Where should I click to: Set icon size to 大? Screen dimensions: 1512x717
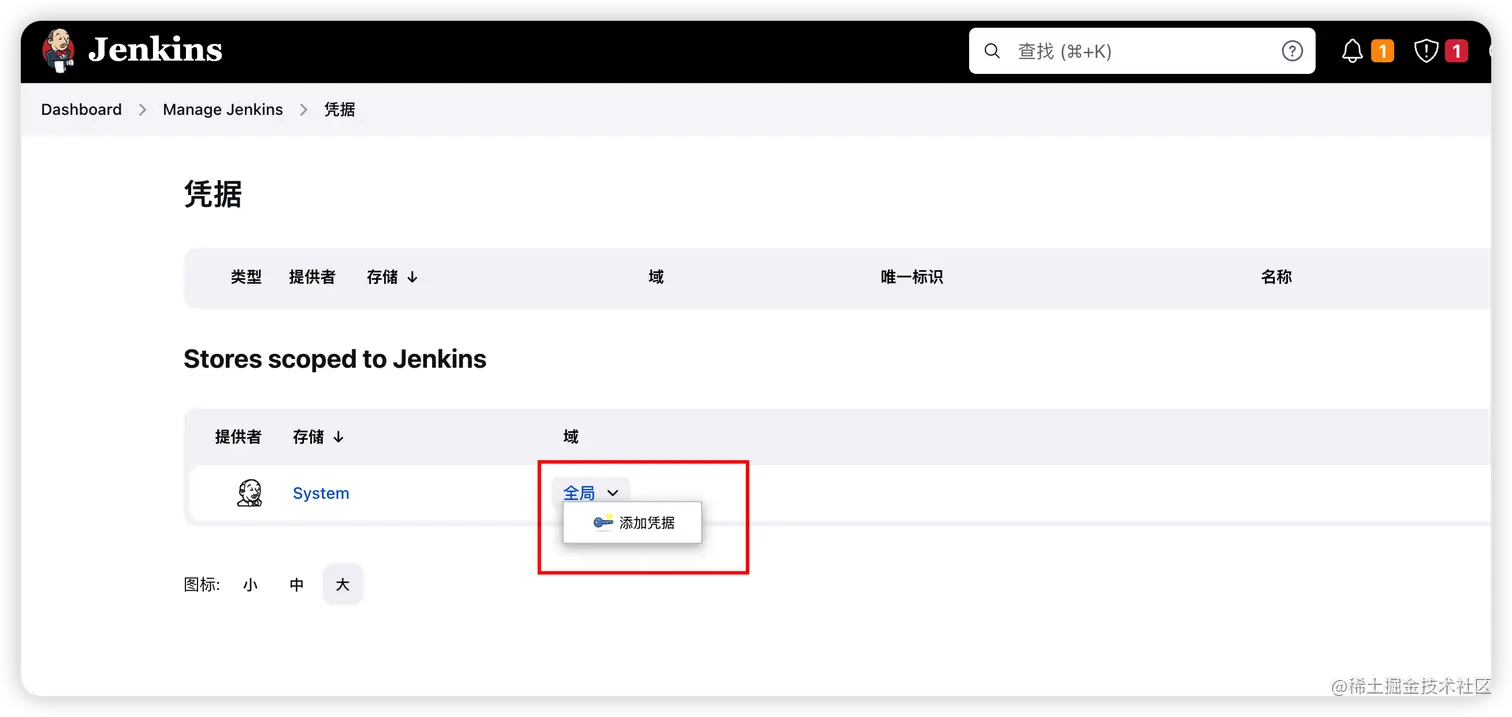click(342, 585)
